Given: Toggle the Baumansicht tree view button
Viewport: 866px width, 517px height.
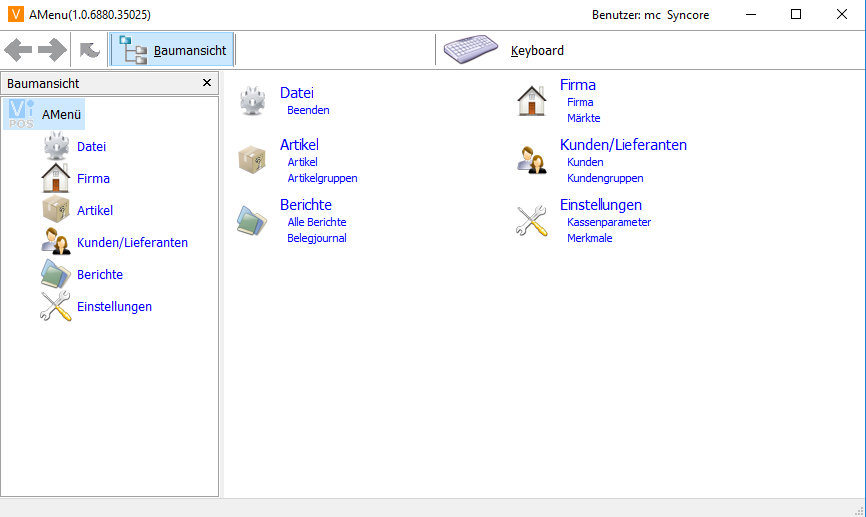Looking at the screenshot, I should tap(173, 50).
